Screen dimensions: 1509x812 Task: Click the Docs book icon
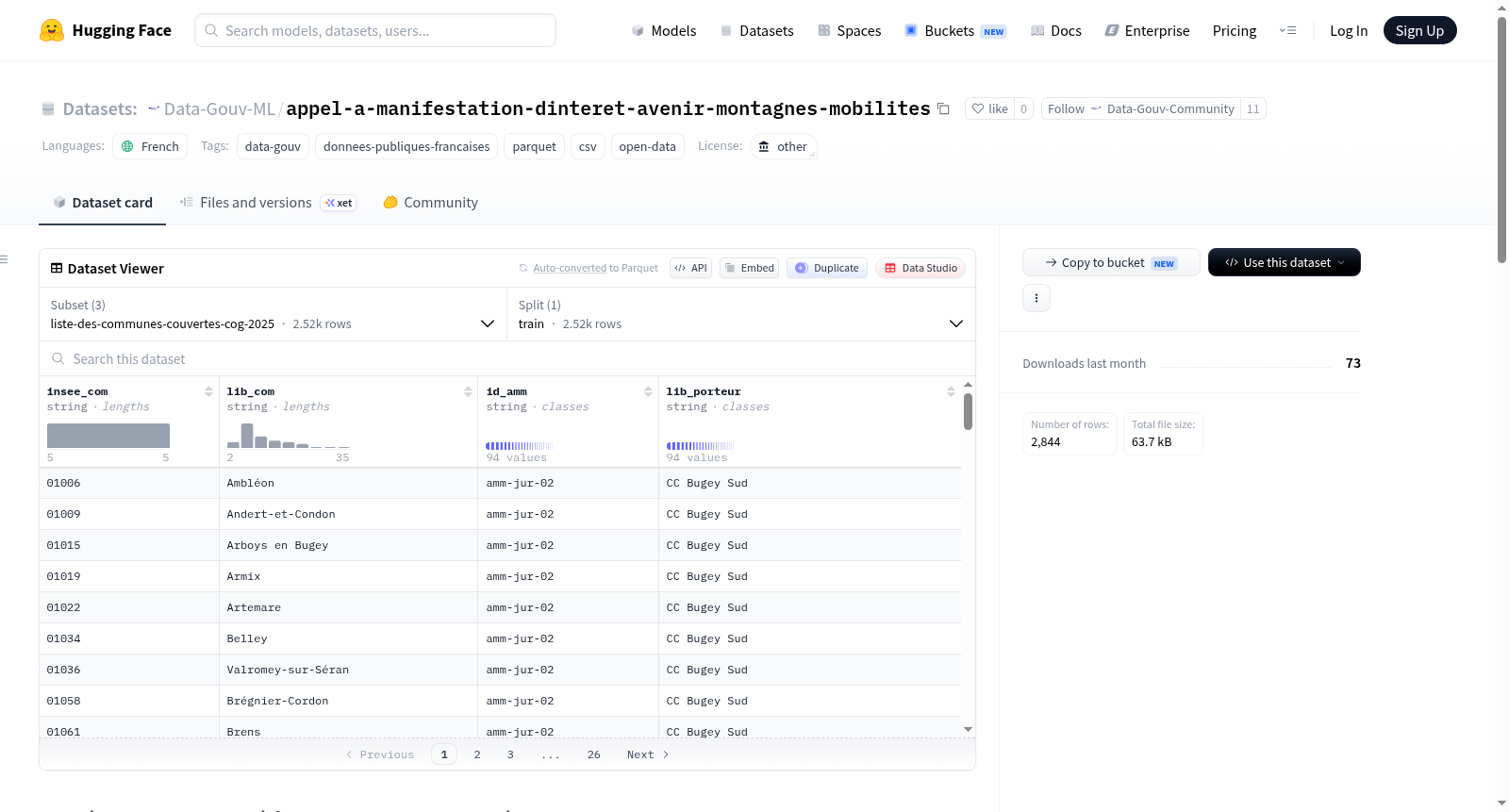tap(1037, 31)
